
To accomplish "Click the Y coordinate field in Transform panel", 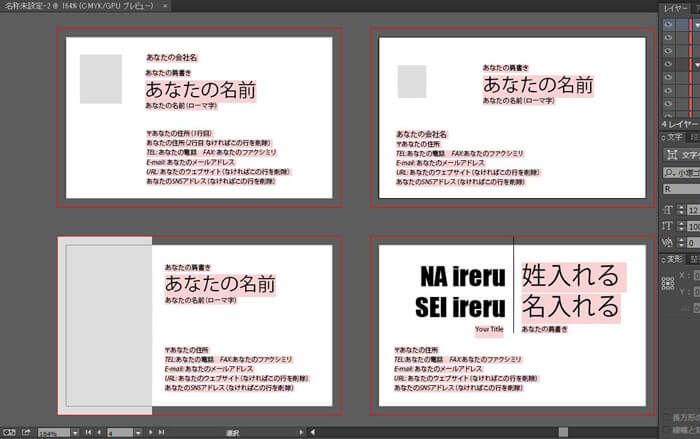I will pyautogui.click(x=696, y=292).
